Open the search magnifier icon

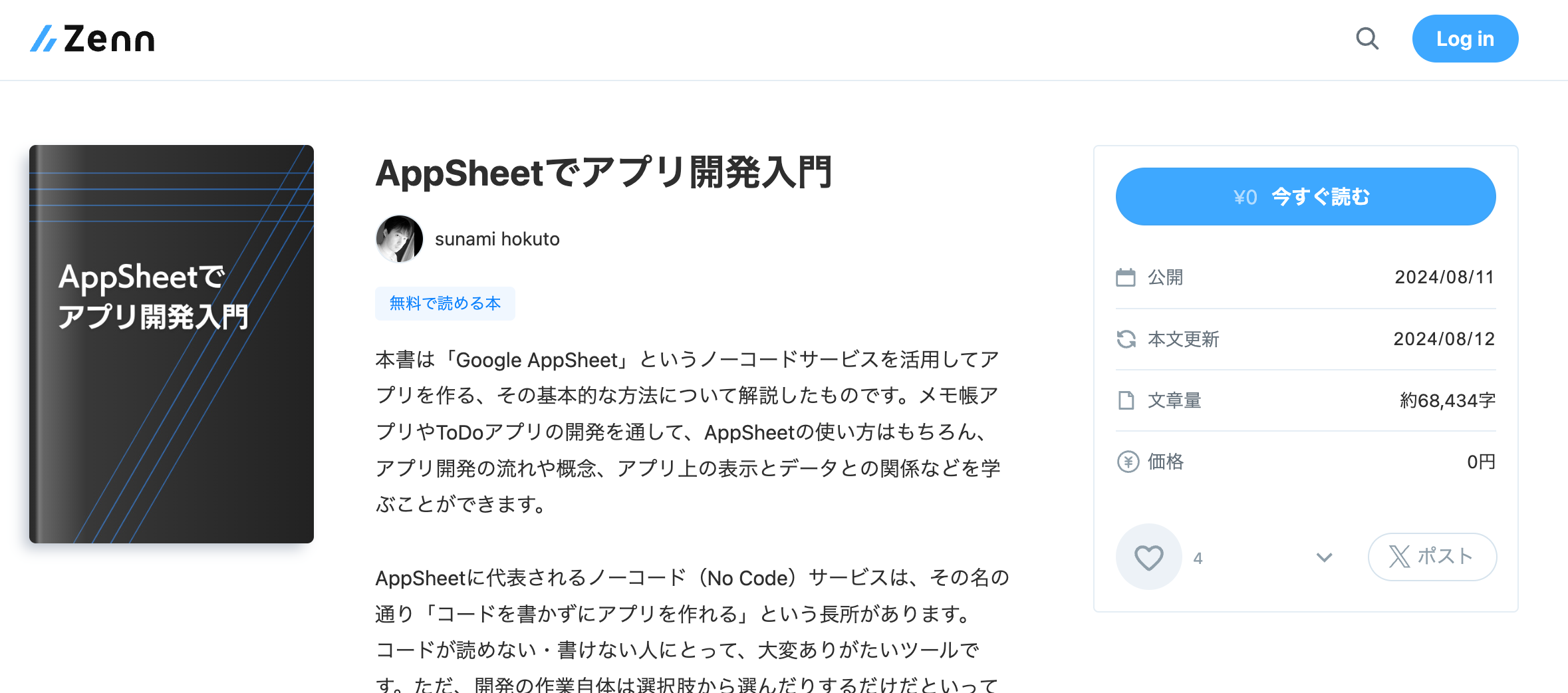point(1367,39)
